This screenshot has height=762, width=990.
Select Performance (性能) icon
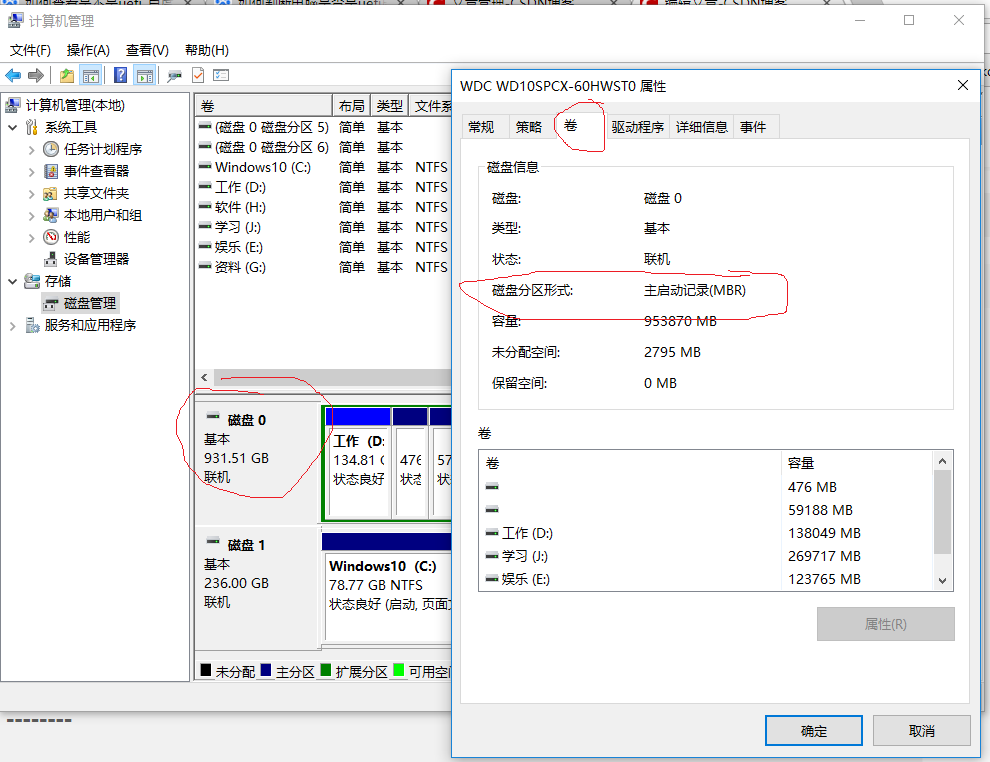coord(51,237)
